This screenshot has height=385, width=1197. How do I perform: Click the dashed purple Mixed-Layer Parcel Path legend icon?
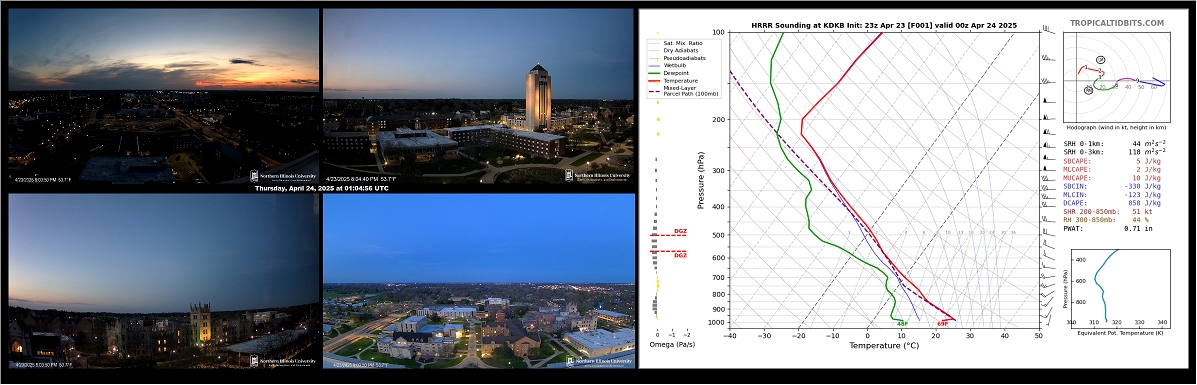[x=655, y=92]
